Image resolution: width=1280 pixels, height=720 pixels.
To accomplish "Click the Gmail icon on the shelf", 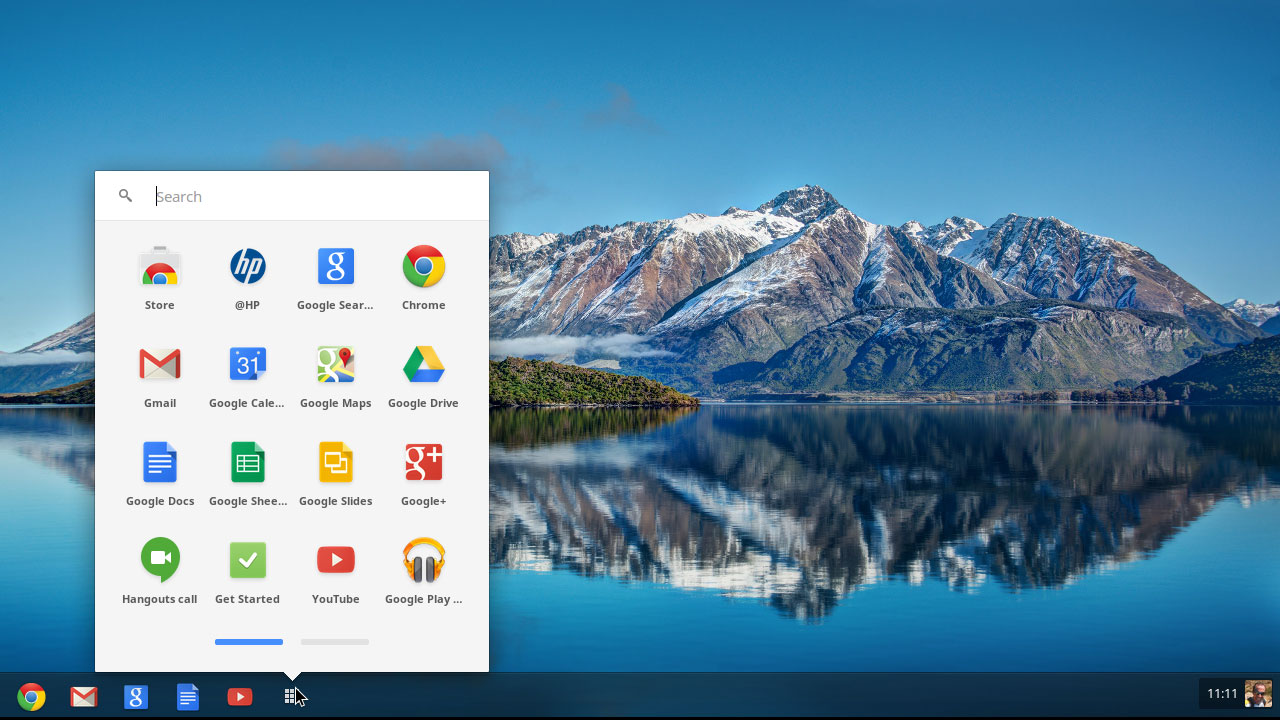I will pyautogui.click(x=84, y=697).
